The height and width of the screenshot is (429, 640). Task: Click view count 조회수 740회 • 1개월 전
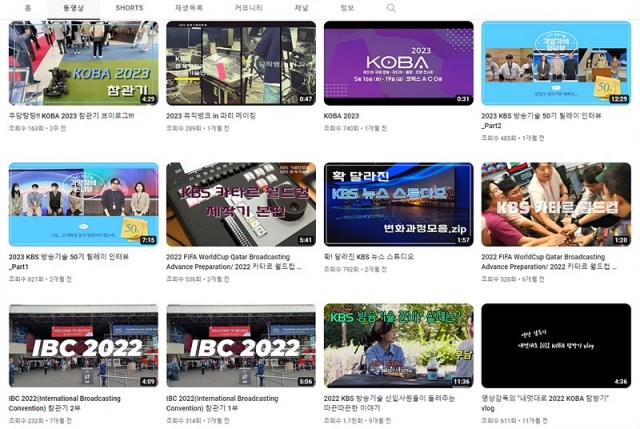[x=355, y=128]
